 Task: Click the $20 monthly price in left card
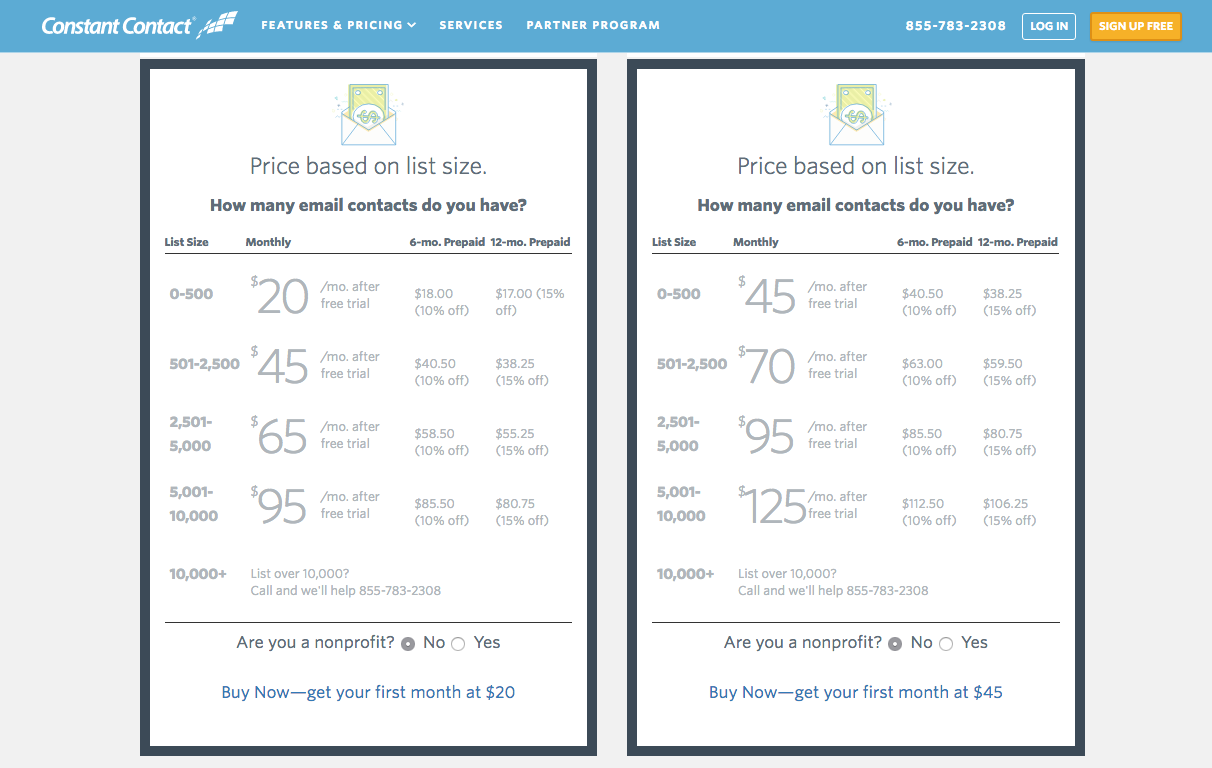pyautogui.click(x=282, y=297)
